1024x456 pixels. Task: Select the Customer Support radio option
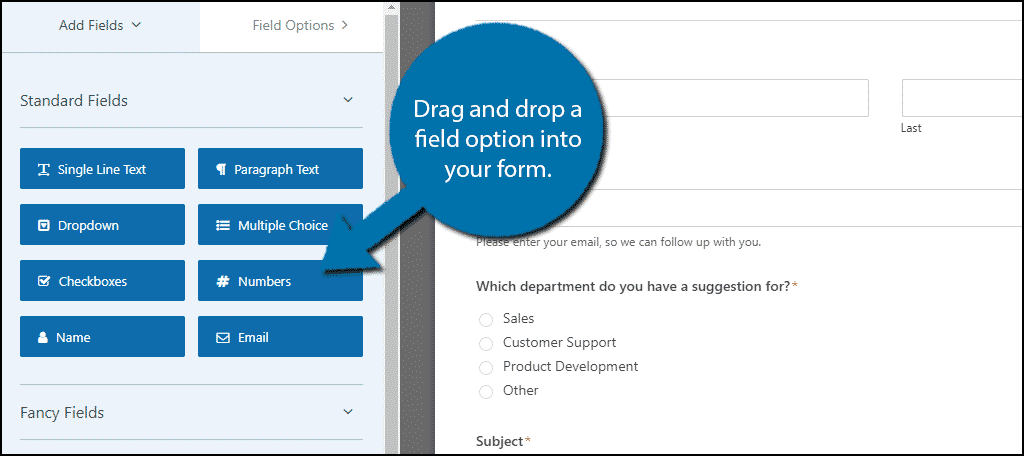(x=485, y=344)
